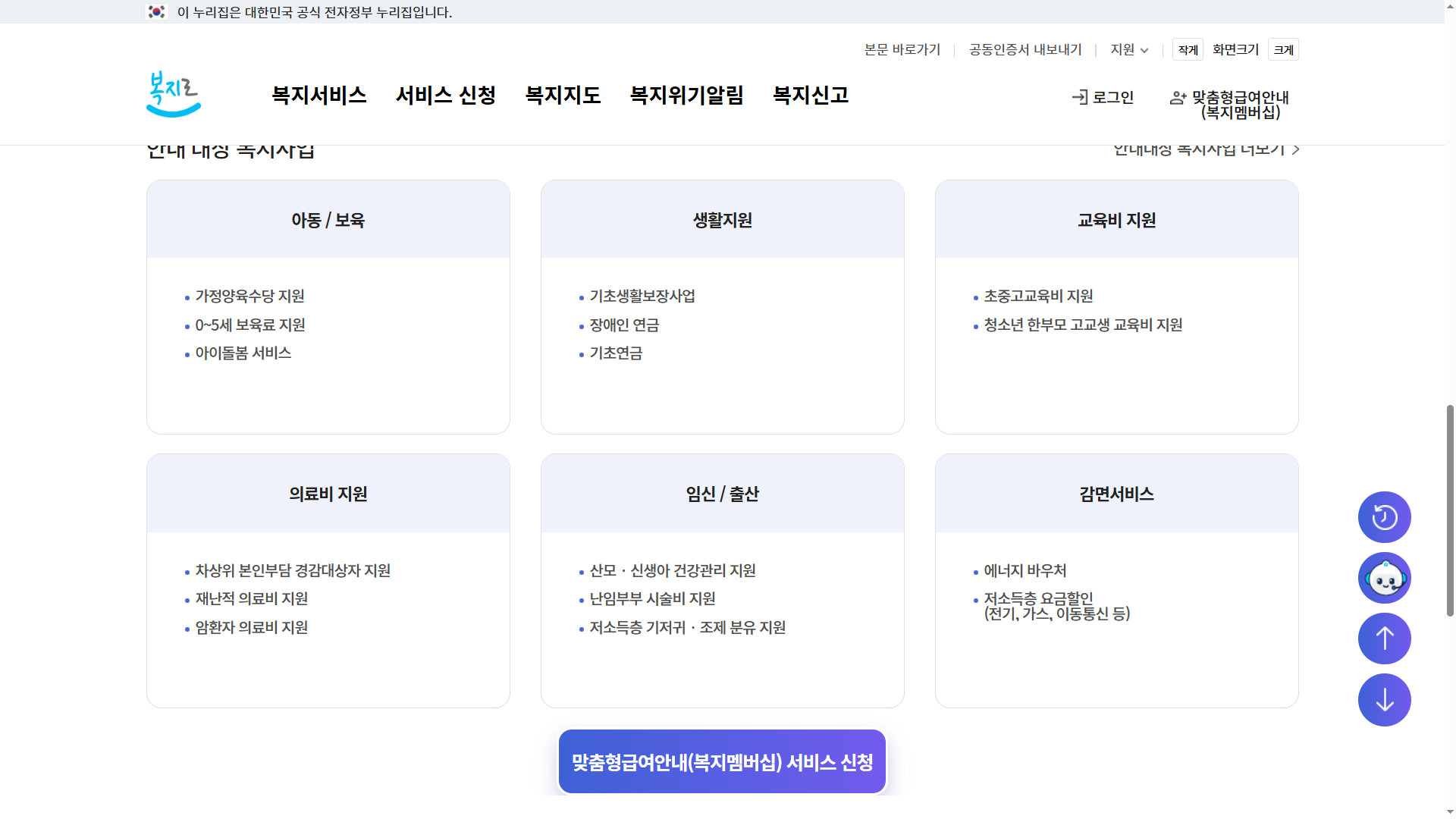Open the 에너지 바우처 link
Screen dimensions: 1456x819
pyautogui.click(x=1025, y=571)
